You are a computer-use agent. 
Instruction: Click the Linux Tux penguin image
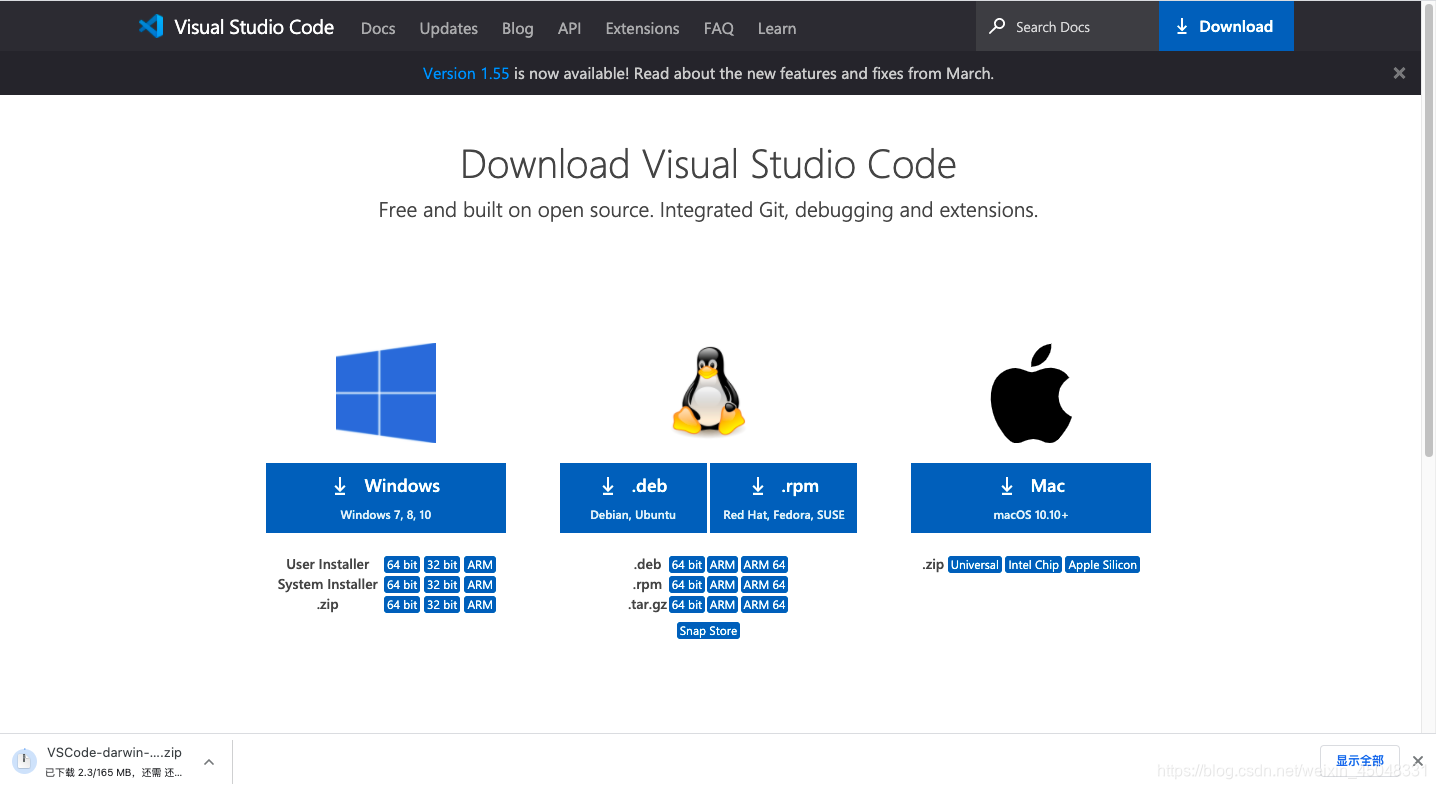[x=708, y=392]
